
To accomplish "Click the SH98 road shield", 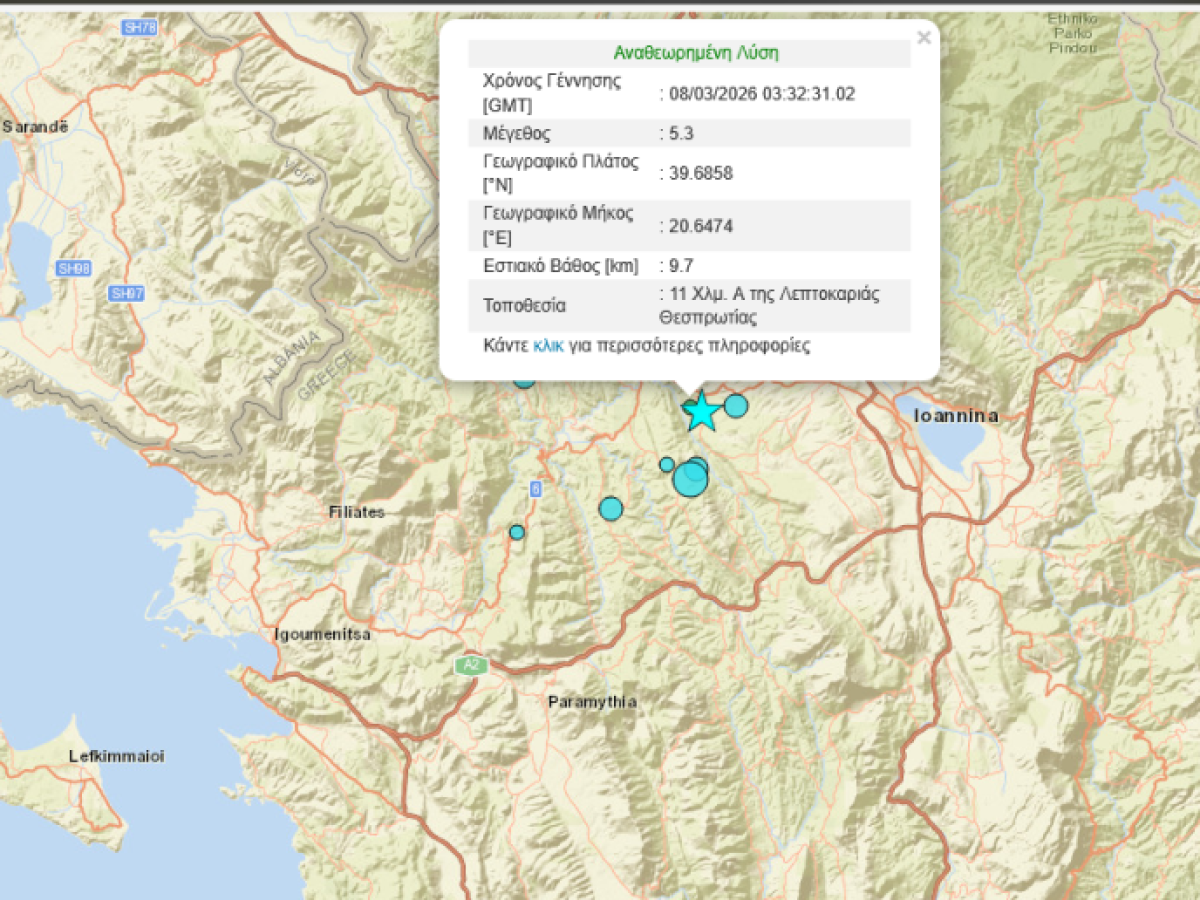I will (72, 269).
